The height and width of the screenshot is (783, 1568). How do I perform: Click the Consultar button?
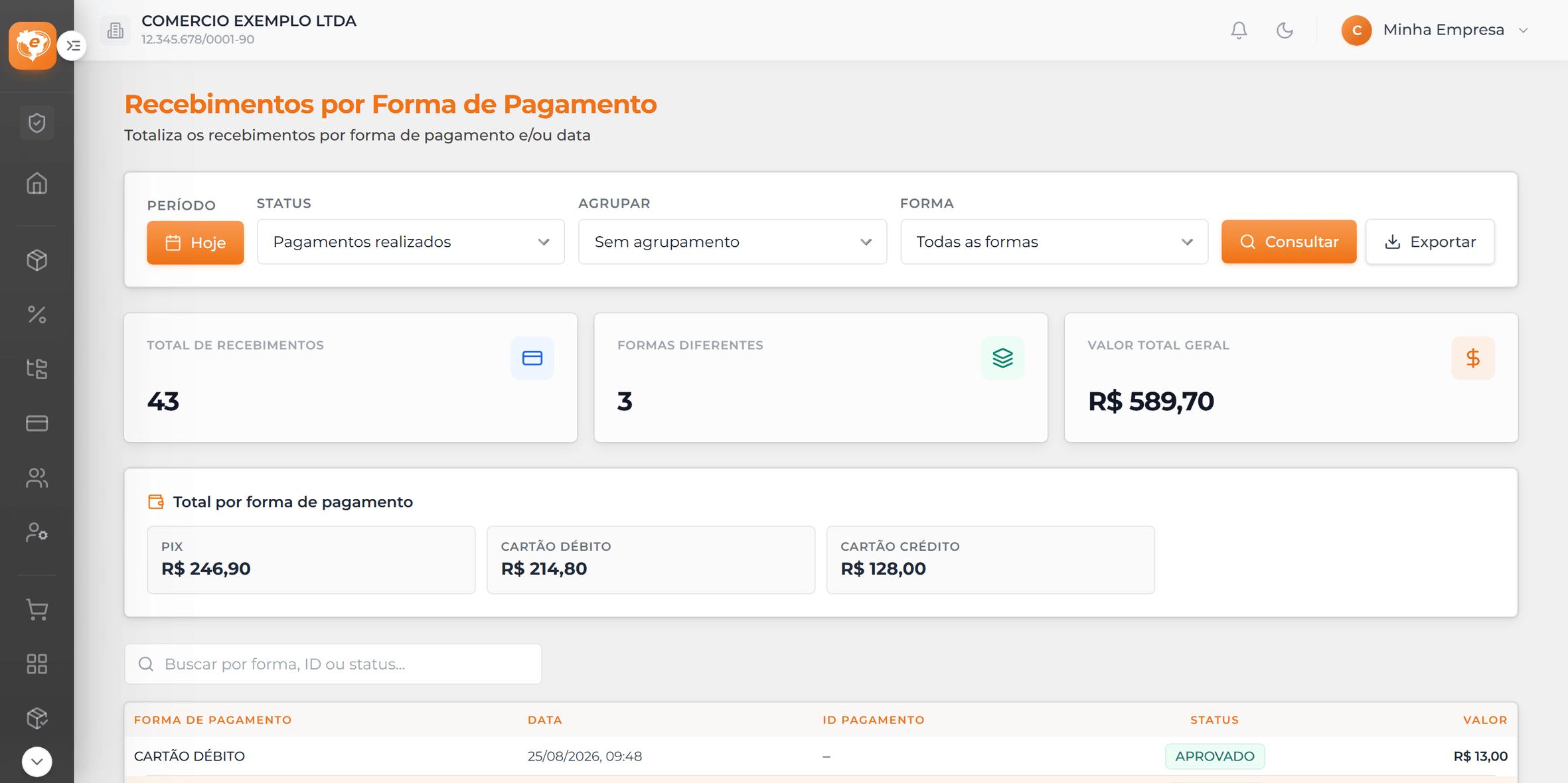pyautogui.click(x=1289, y=242)
